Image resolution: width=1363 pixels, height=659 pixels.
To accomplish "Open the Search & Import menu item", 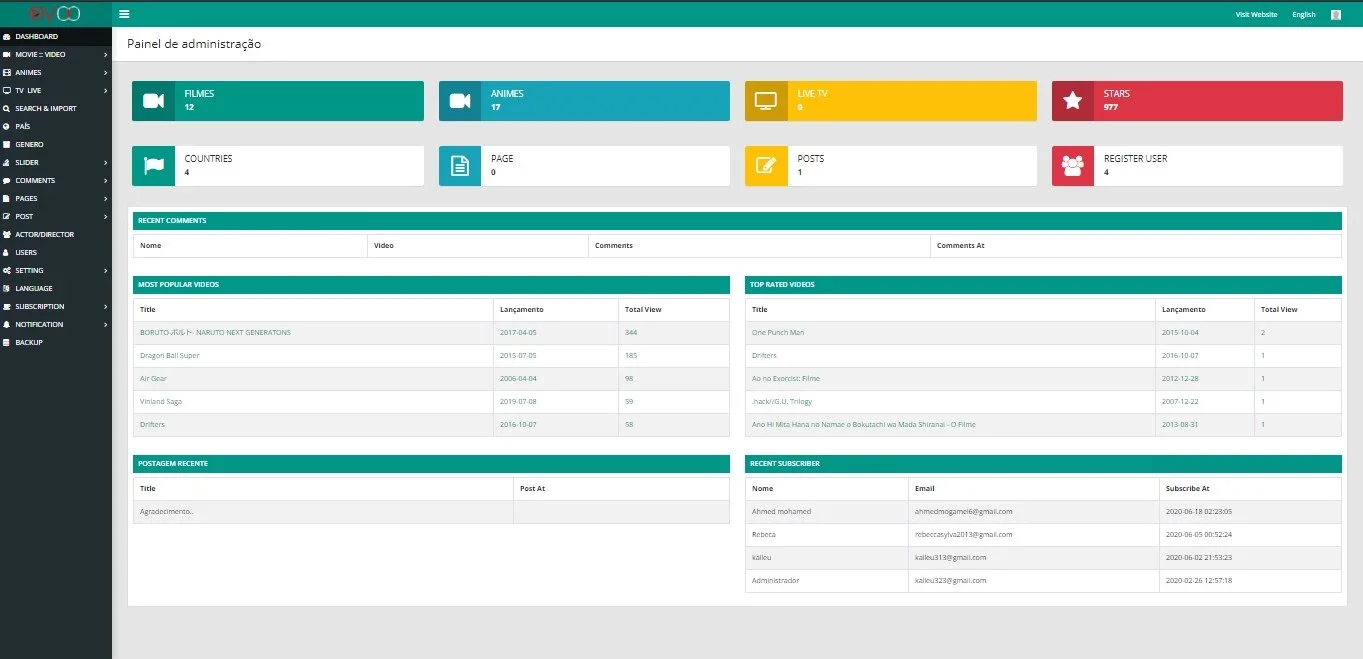I will pos(56,109).
